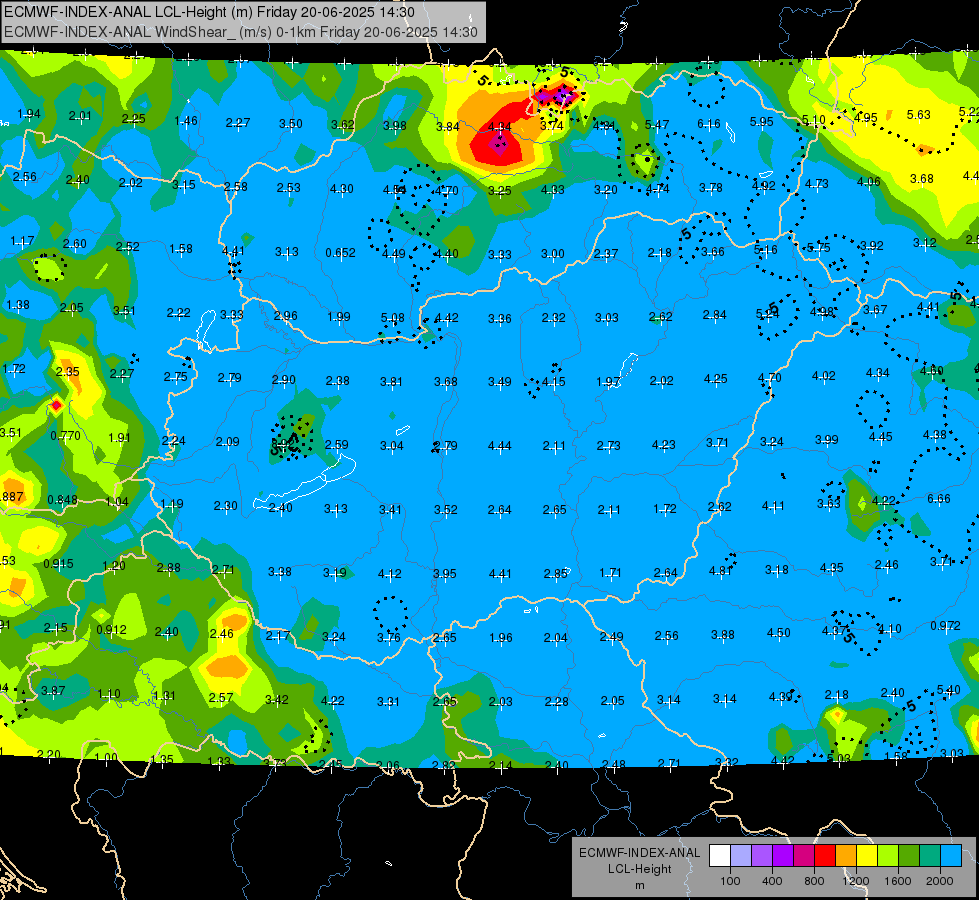Click the wind shear value '0.652'
979x900 pixels.
pyautogui.click(x=340, y=253)
